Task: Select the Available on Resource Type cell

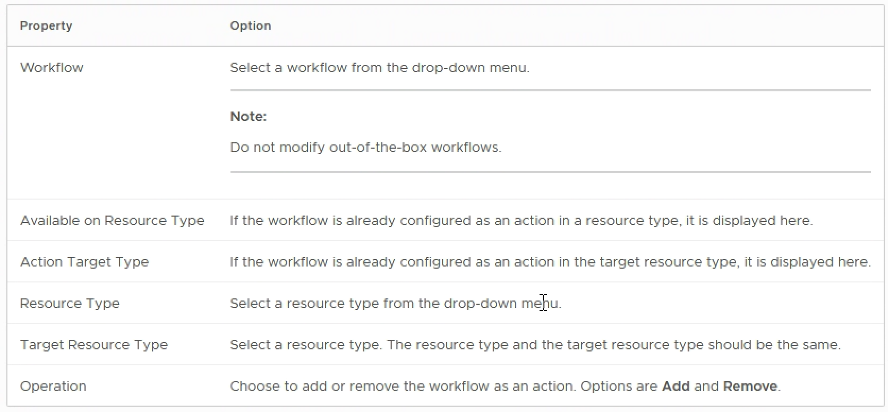Action: click(x=112, y=220)
